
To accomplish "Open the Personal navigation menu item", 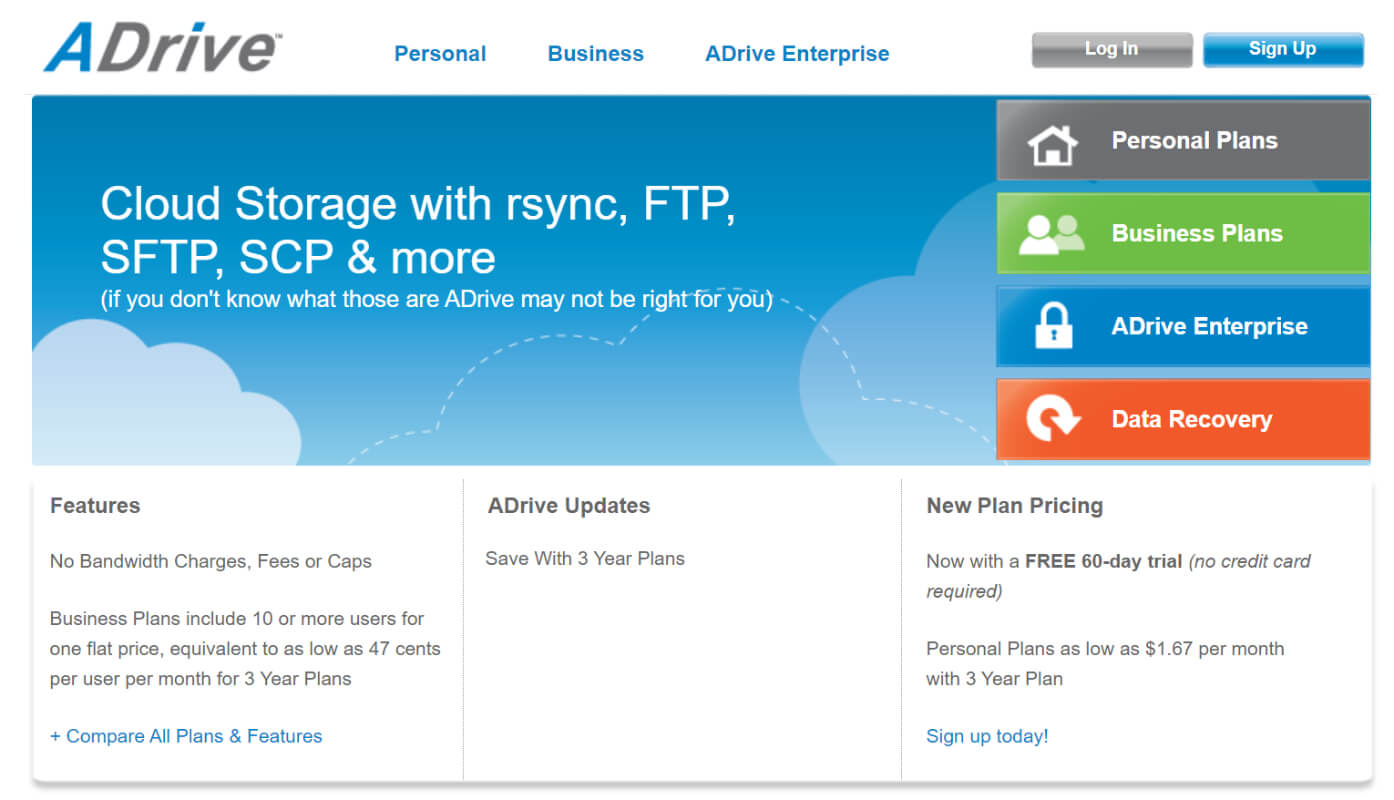I will click(x=440, y=54).
